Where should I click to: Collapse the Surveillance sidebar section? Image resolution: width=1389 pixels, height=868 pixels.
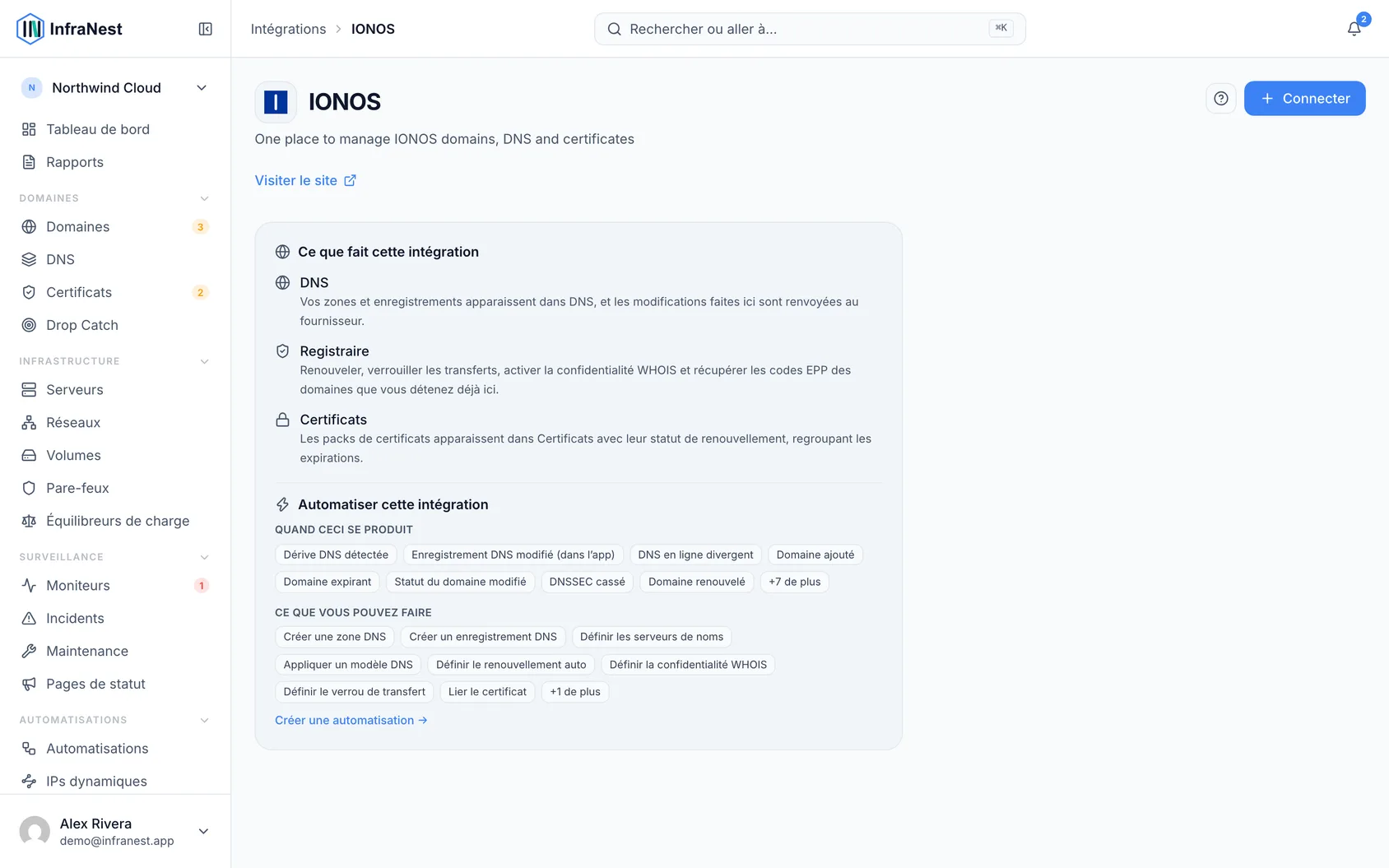pos(204,557)
